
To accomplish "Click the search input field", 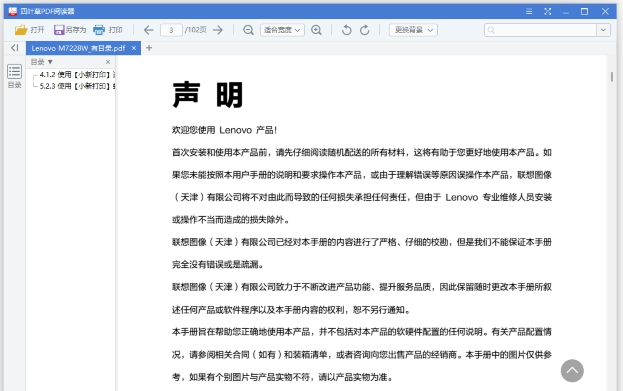I will pos(540,30).
